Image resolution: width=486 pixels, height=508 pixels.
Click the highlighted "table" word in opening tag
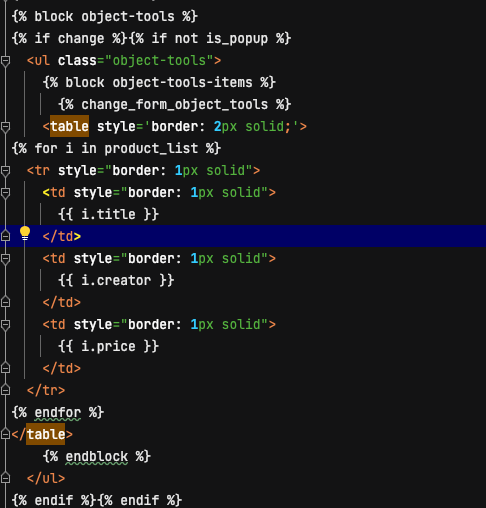(x=69, y=126)
